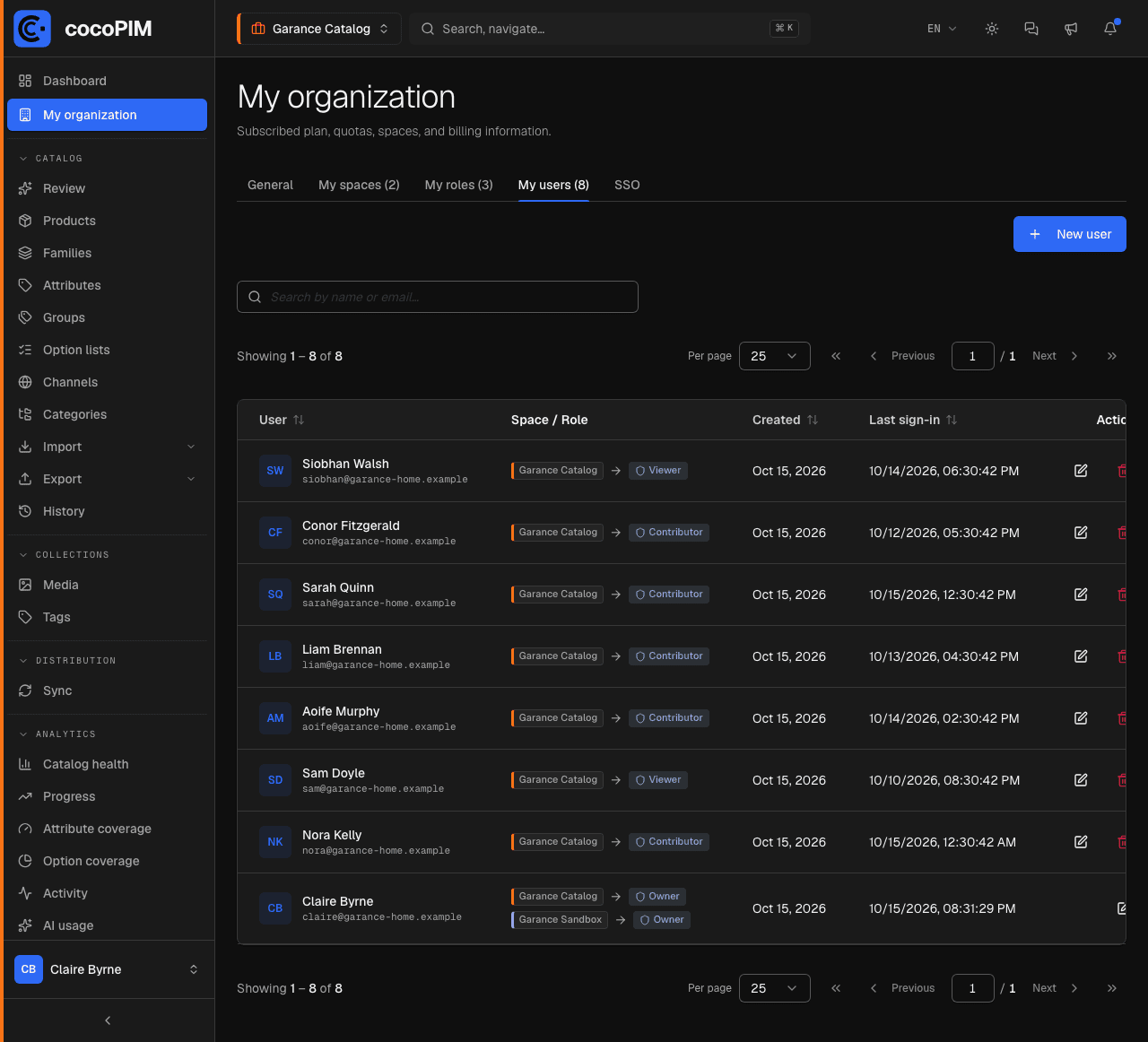Go to the SSO tab
1148x1042 pixels.
[627, 185]
